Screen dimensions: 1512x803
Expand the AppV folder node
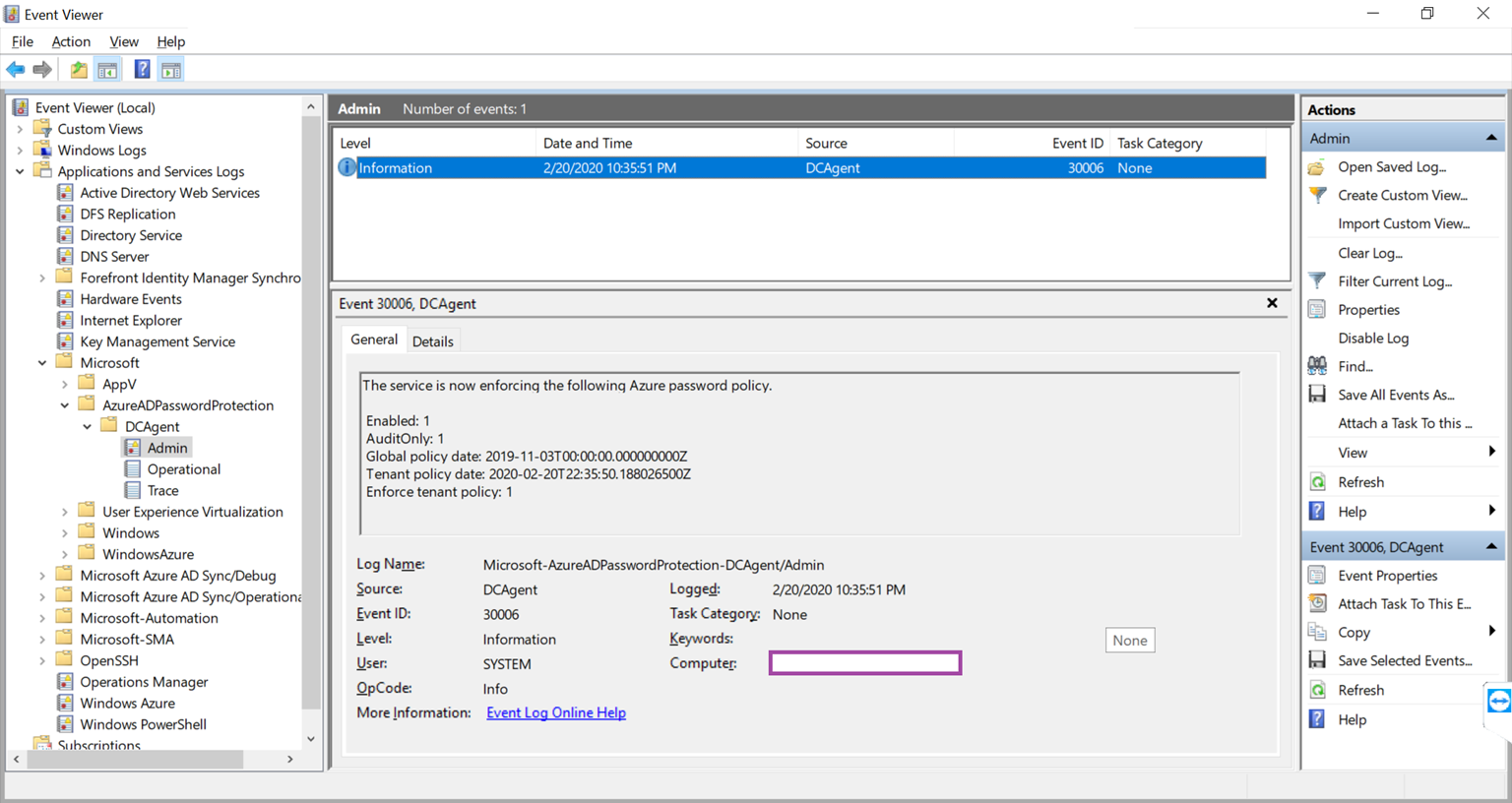click(65, 384)
